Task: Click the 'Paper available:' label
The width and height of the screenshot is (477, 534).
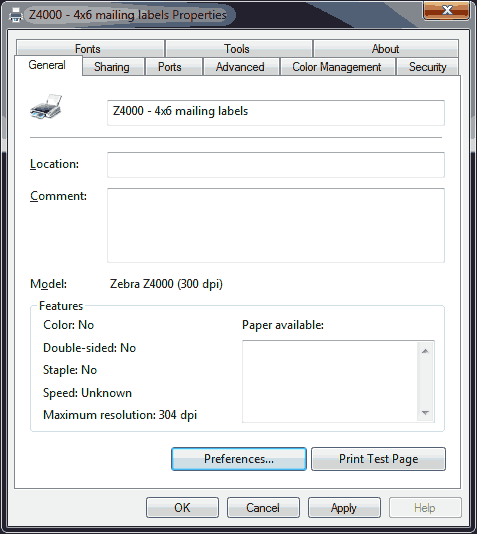Action: pyautogui.click(x=283, y=325)
